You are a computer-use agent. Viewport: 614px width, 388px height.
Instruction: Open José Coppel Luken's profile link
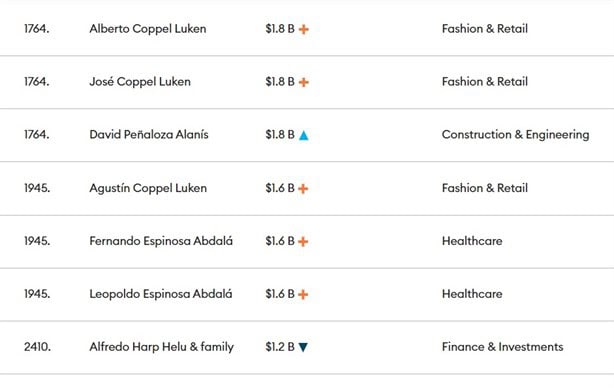pos(140,81)
